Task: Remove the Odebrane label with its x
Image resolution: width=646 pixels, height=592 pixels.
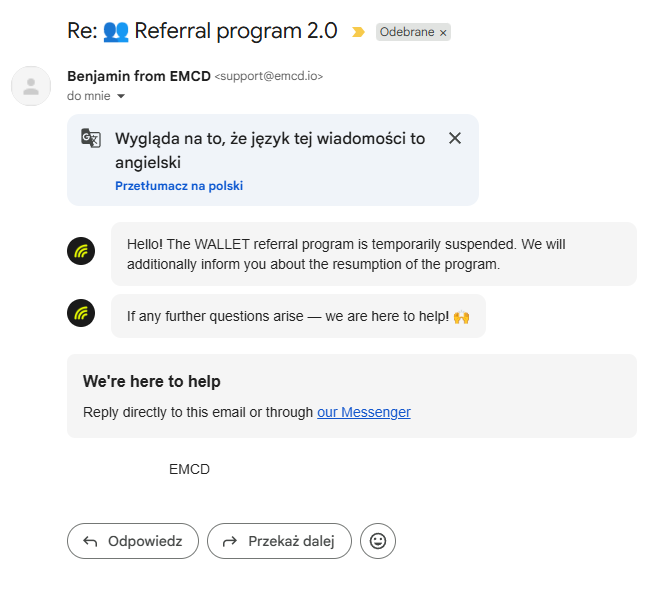Action: [443, 32]
